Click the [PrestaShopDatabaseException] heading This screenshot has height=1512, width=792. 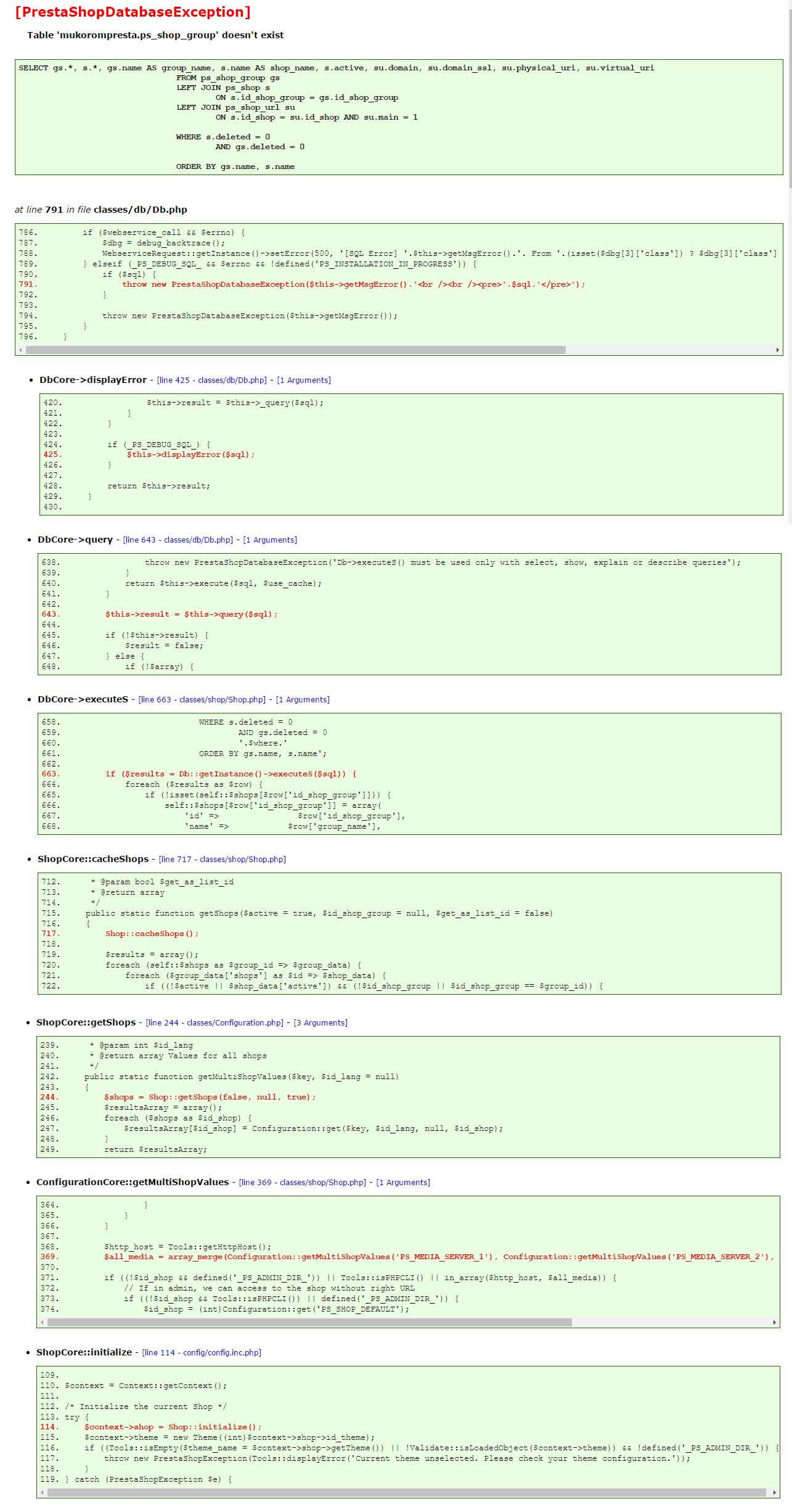click(133, 12)
